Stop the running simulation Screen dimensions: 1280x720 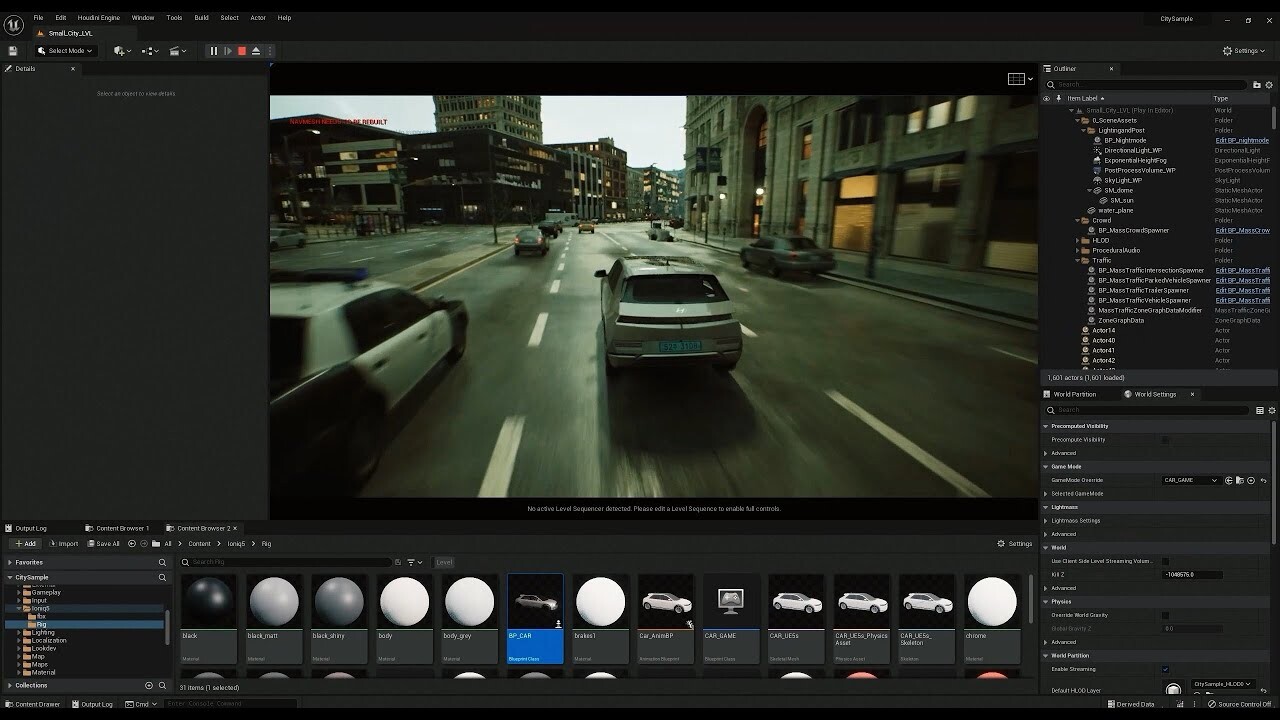242,50
